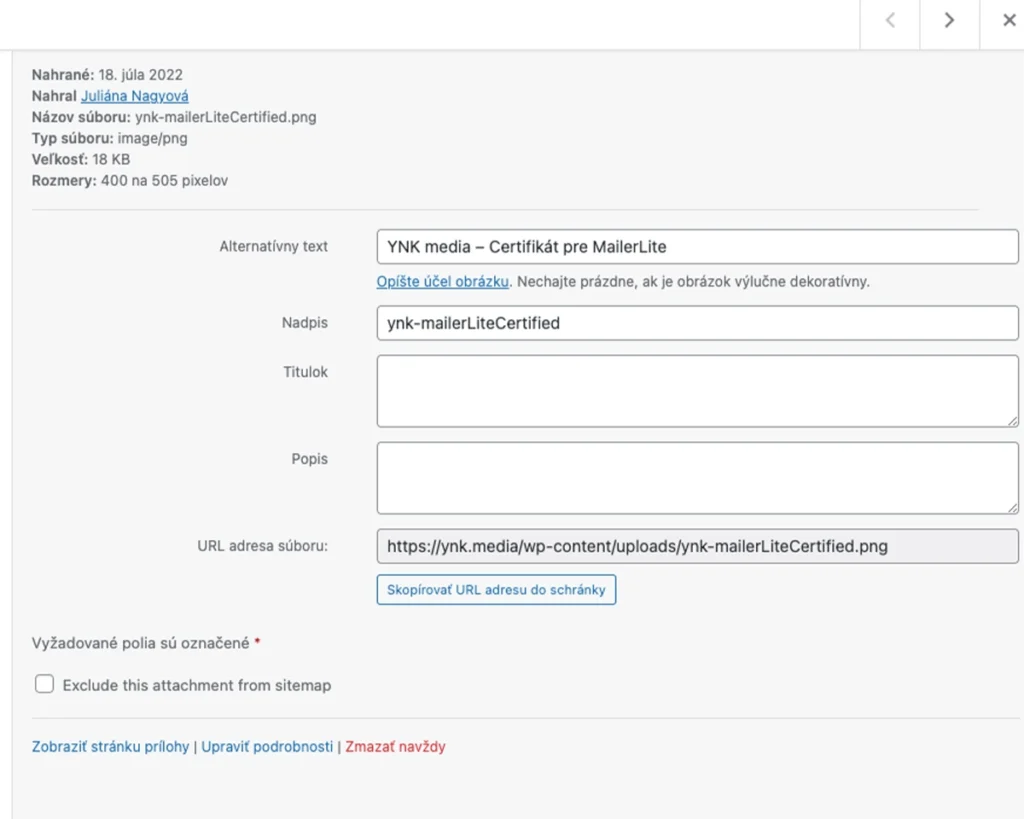
Task: Select file type text 'image/png'
Action: pyautogui.click(x=152, y=138)
